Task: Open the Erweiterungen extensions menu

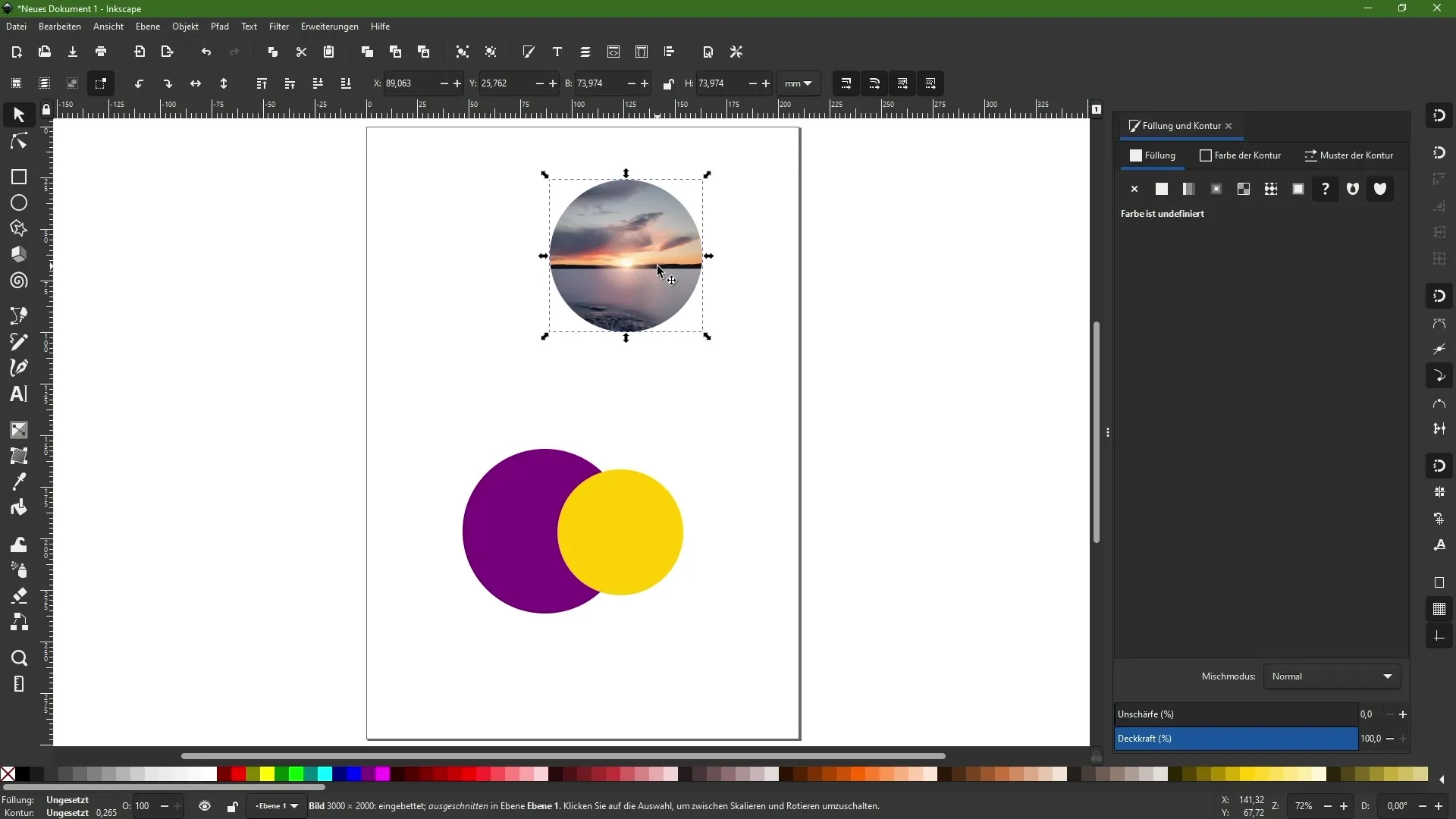Action: tap(328, 26)
